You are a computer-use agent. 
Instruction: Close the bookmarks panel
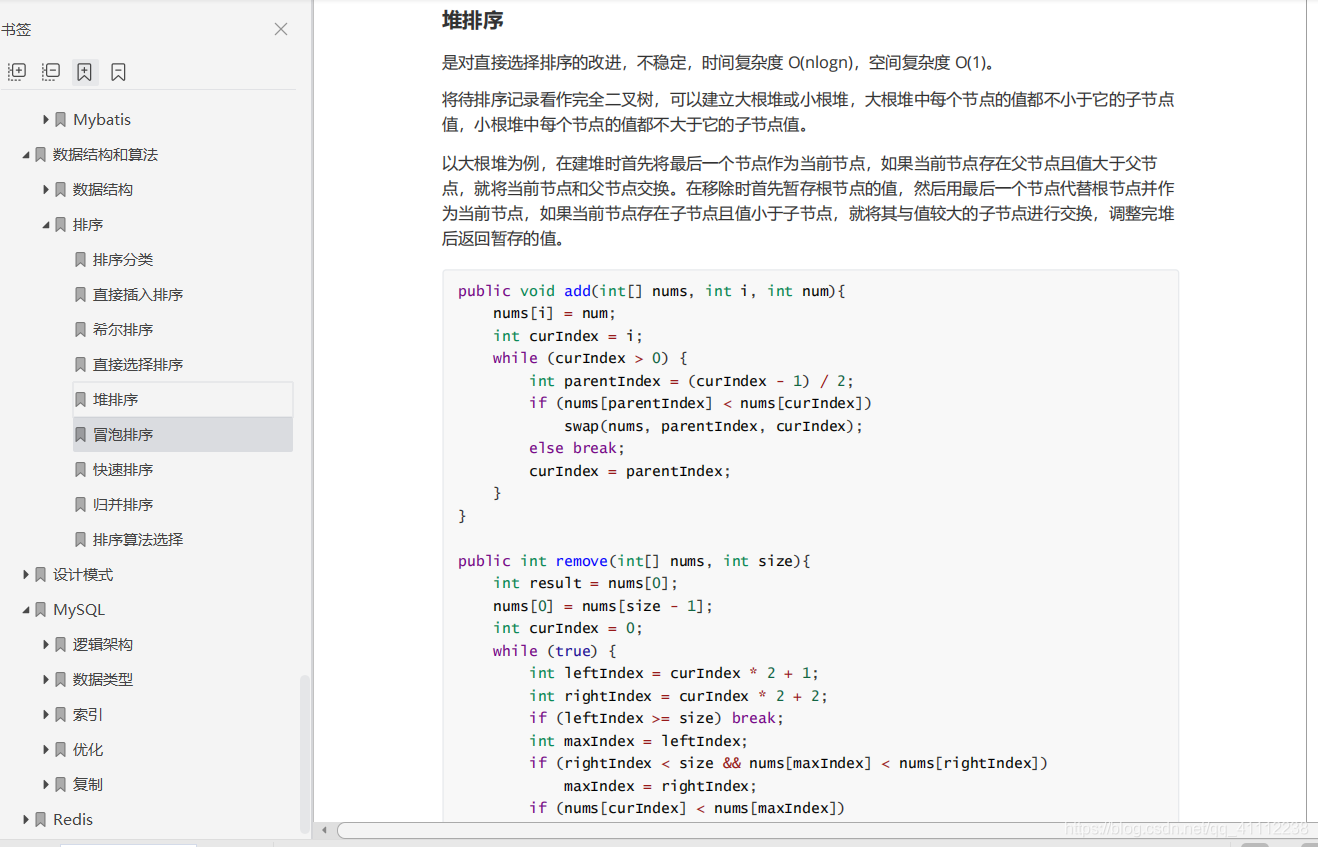click(x=281, y=29)
